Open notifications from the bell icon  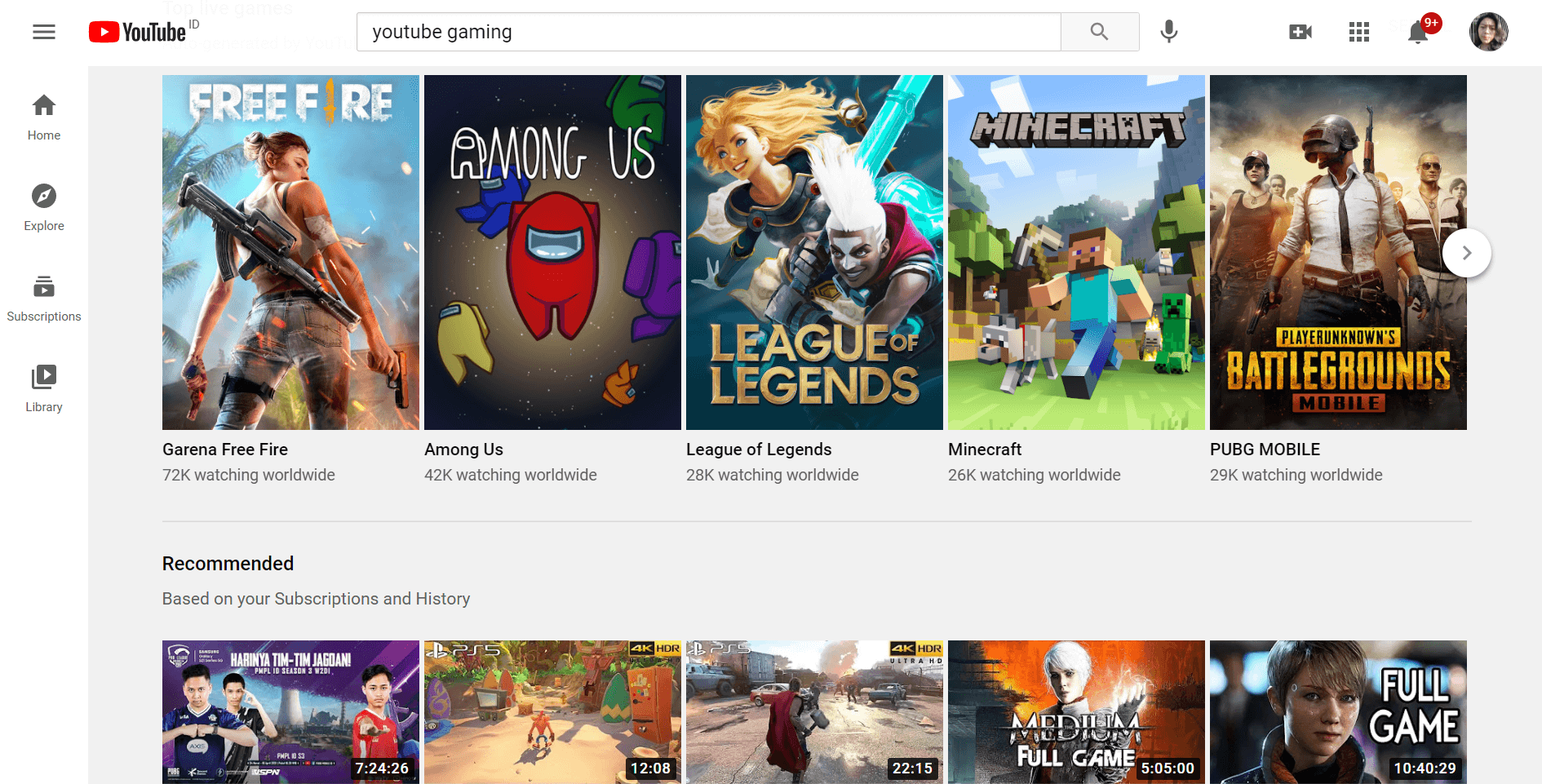pyautogui.click(x=1418, y=32)
